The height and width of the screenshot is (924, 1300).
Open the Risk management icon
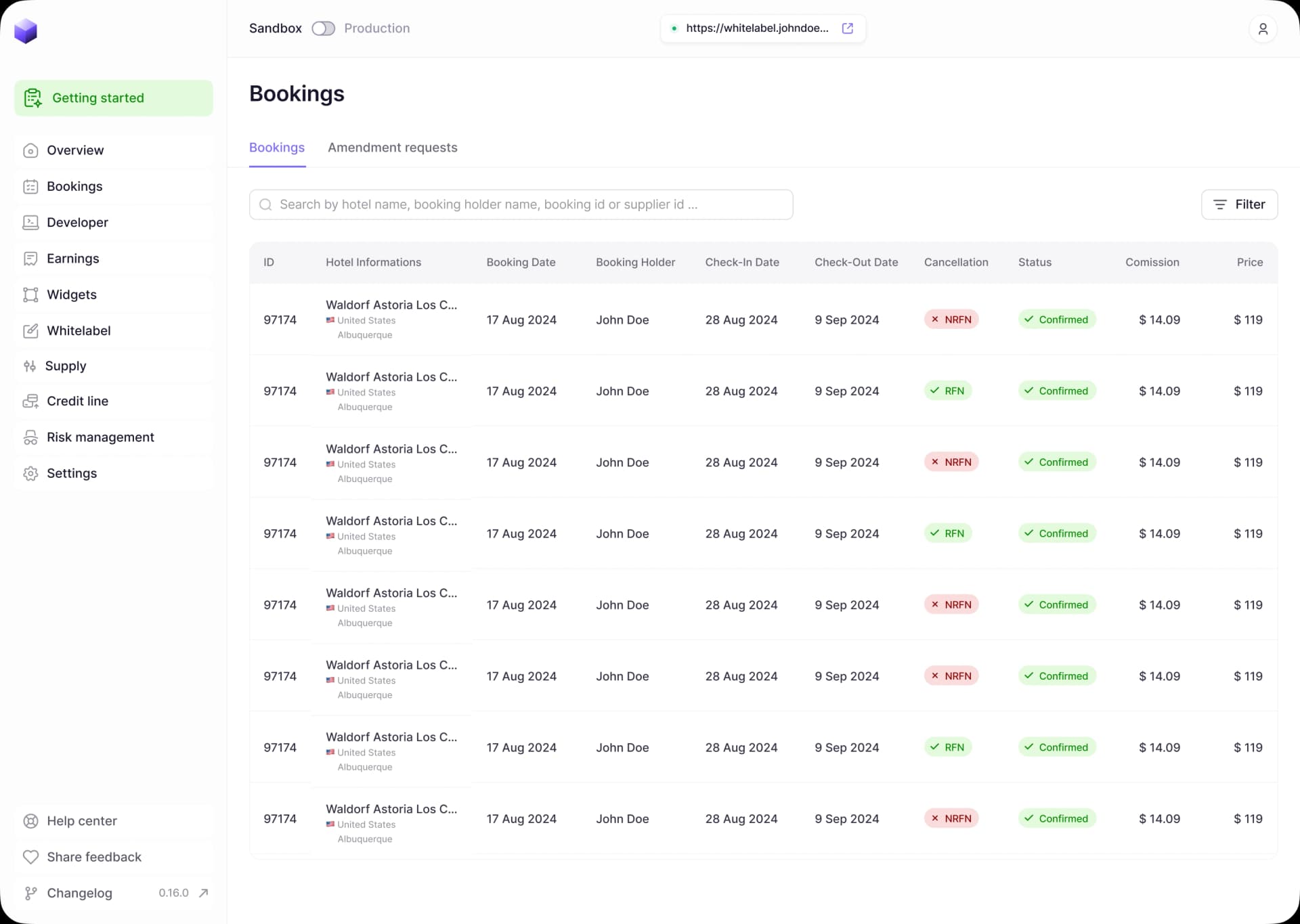click(31, 437)
